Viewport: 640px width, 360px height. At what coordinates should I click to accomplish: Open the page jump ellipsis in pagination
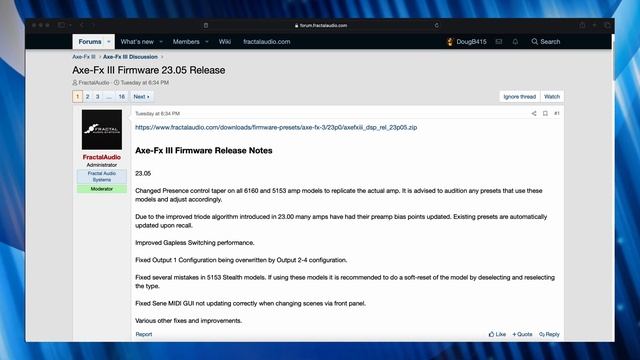(109, 97)
